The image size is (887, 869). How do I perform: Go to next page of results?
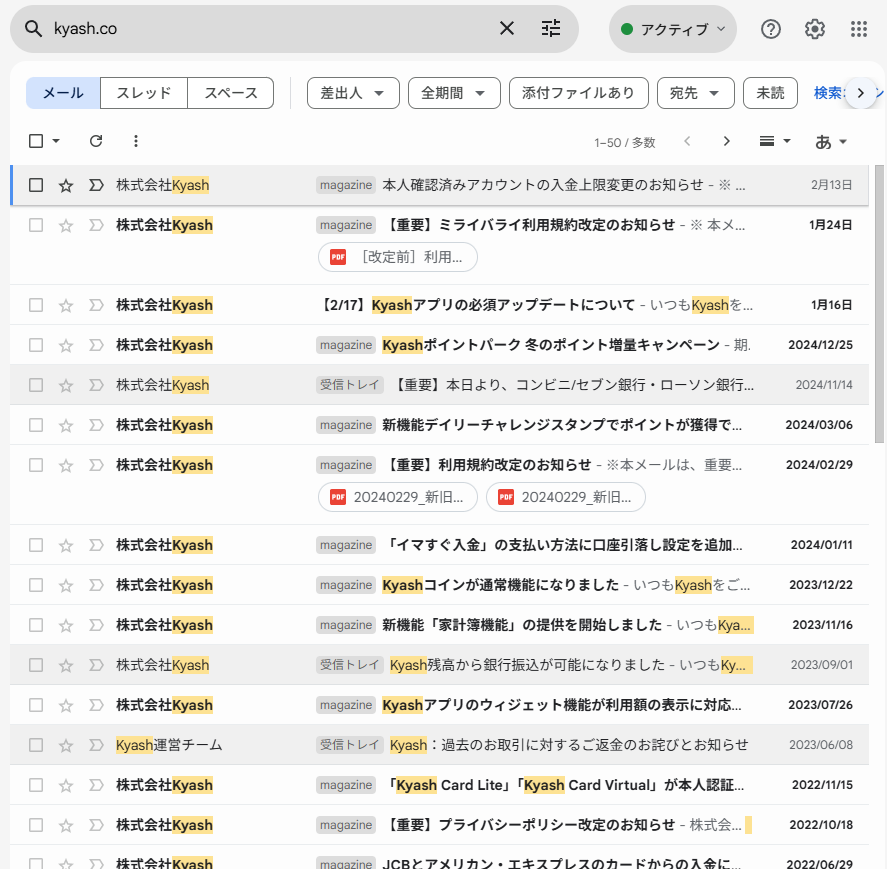coord(727,141)
